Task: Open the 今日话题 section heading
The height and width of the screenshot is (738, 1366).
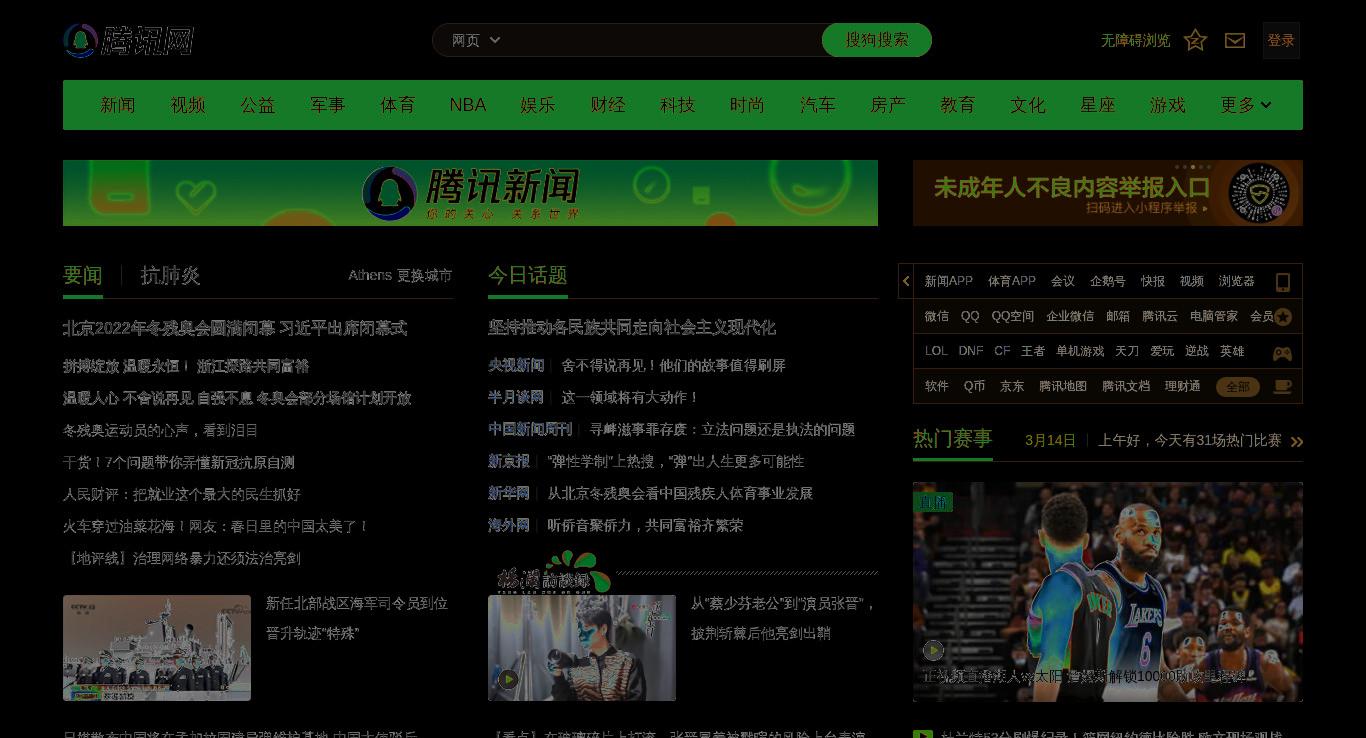Action: tap(528, 275)
